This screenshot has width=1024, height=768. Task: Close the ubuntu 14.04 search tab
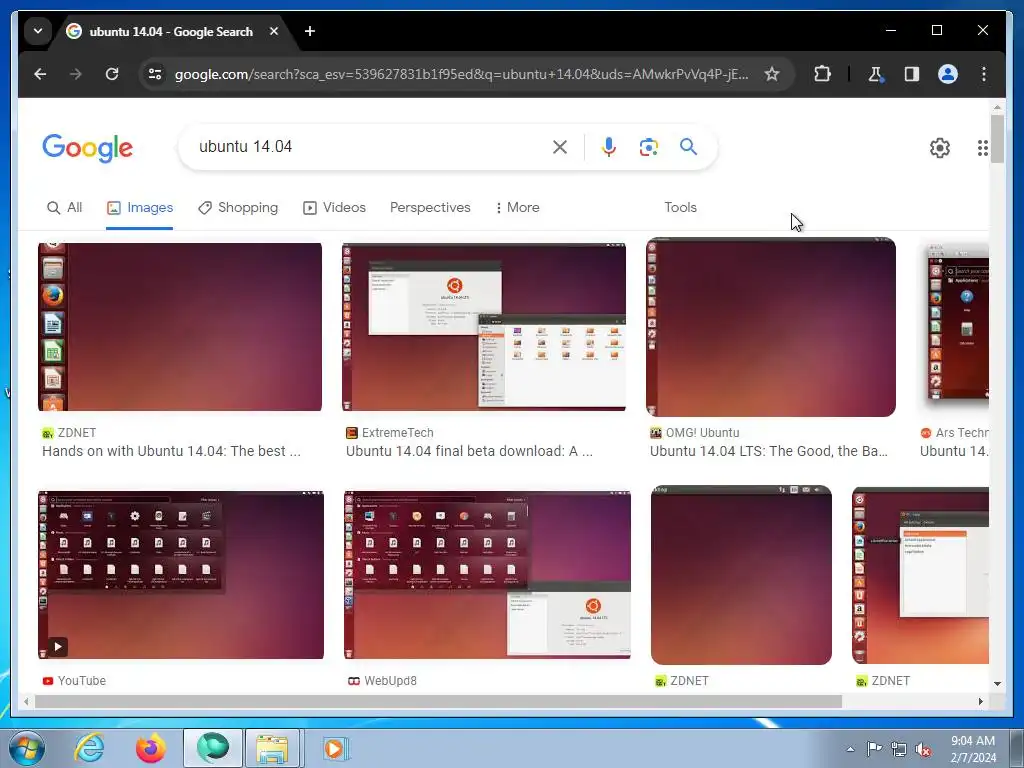click(274, 31)
